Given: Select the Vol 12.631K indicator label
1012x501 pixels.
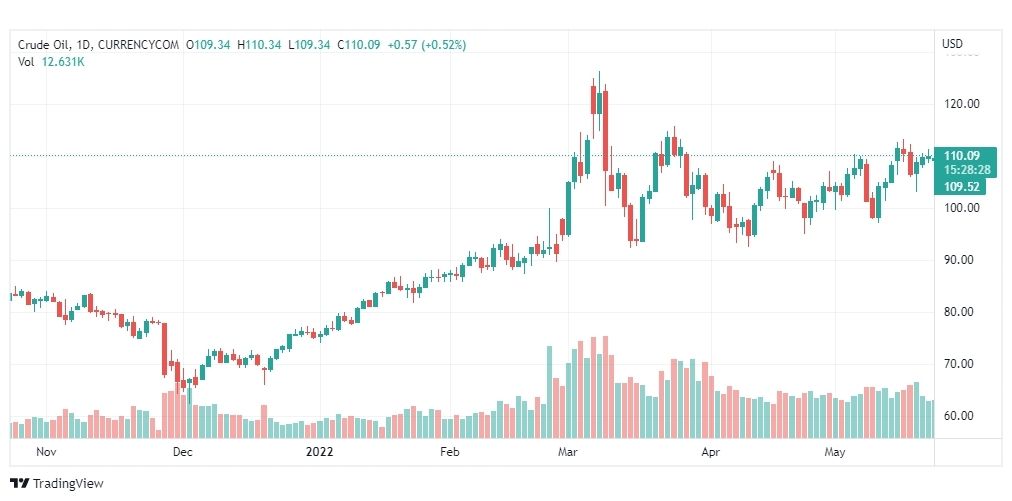Looking at the screenshot, I should point(51,62).
